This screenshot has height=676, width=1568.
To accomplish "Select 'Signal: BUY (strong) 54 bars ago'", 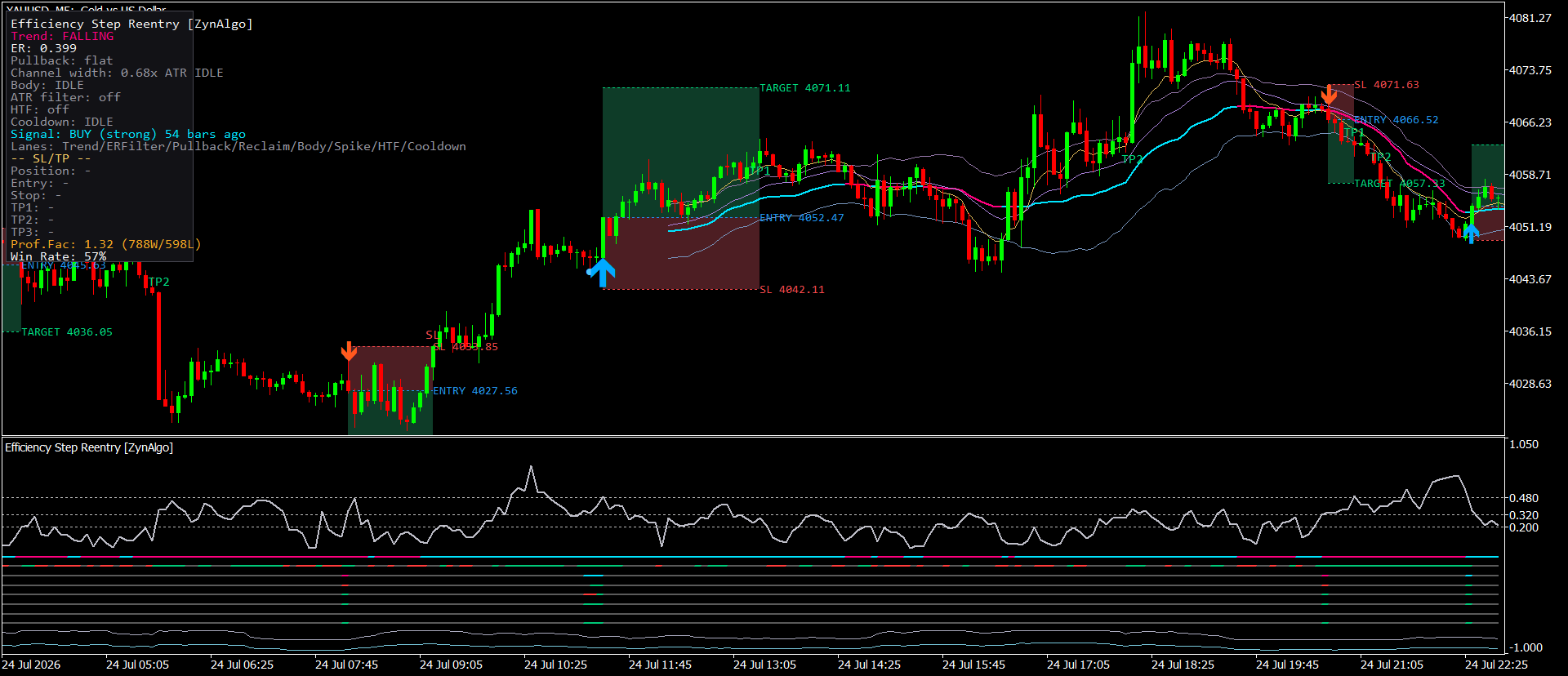I will coord(128,135).
